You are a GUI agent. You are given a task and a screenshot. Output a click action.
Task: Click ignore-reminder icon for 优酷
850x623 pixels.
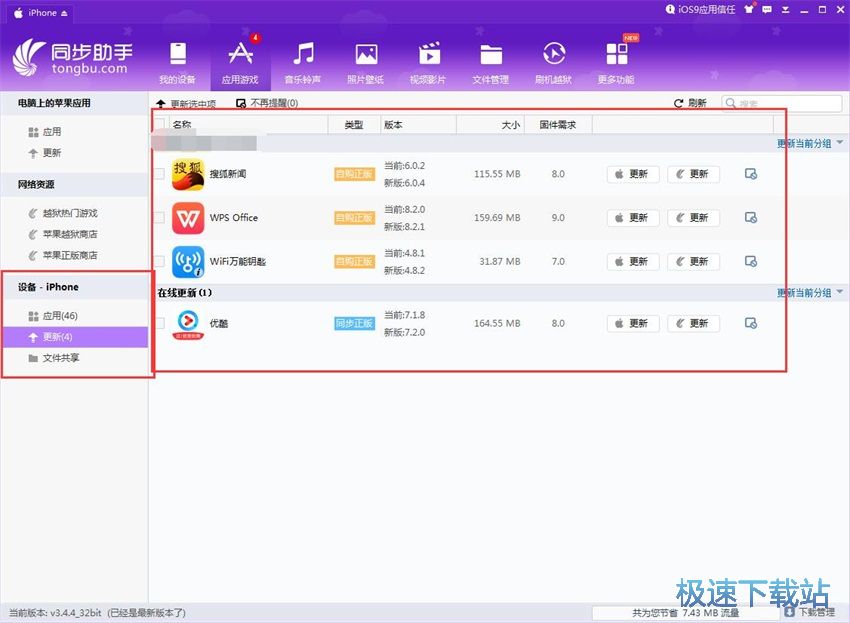coord(751,323)
